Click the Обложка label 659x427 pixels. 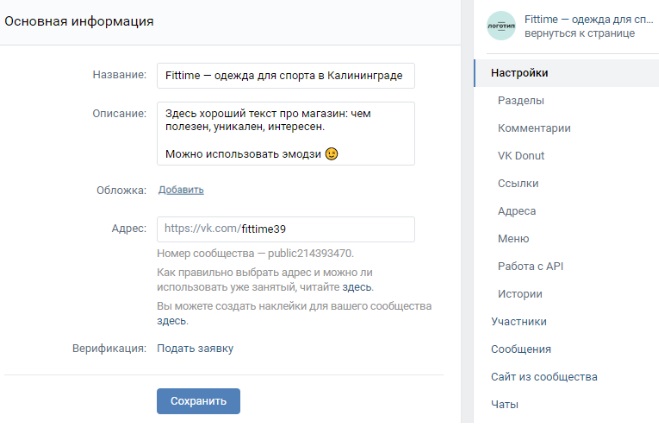tap(121, 190)
